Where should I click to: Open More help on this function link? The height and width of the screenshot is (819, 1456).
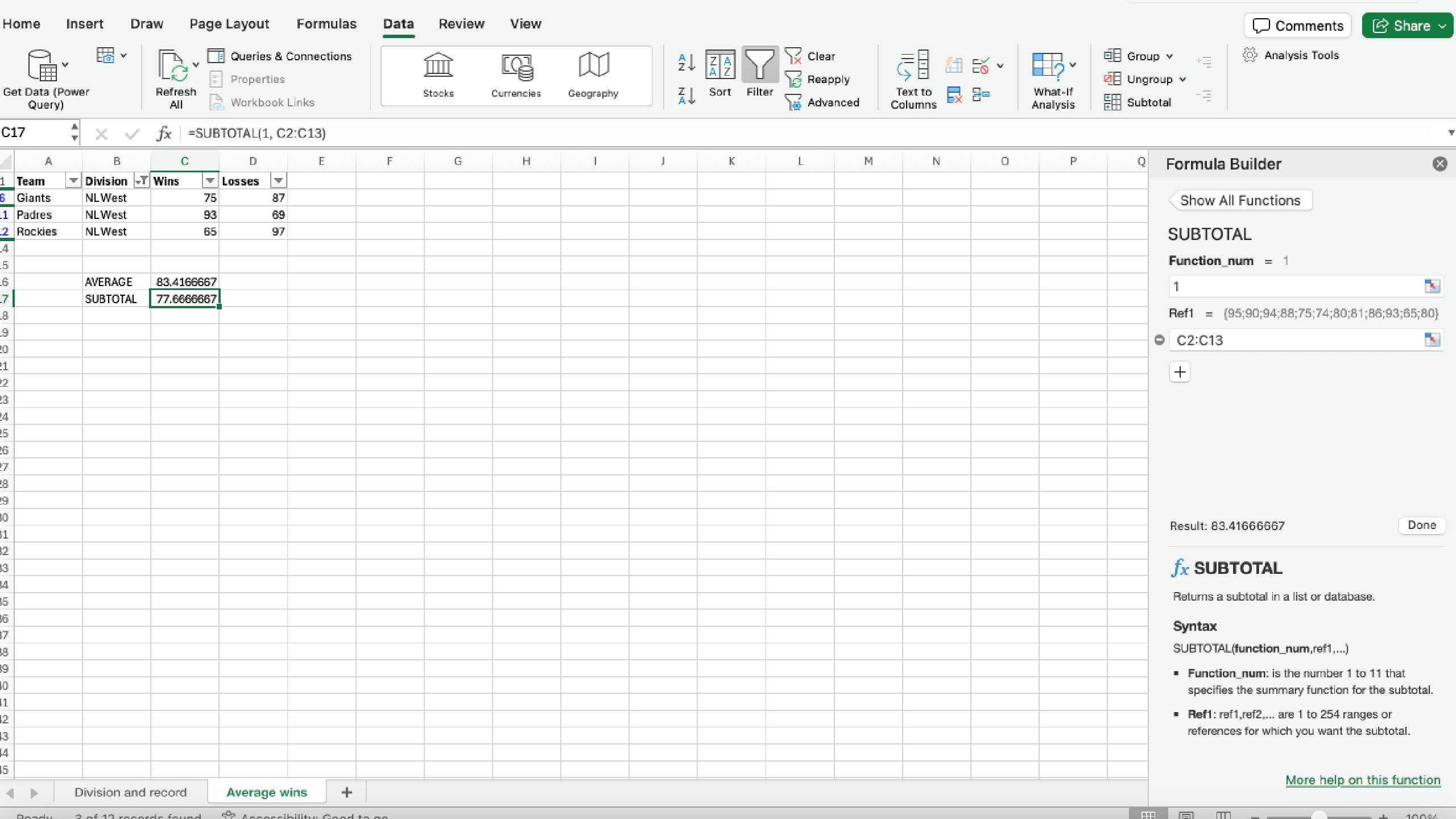click(1363, 780)
